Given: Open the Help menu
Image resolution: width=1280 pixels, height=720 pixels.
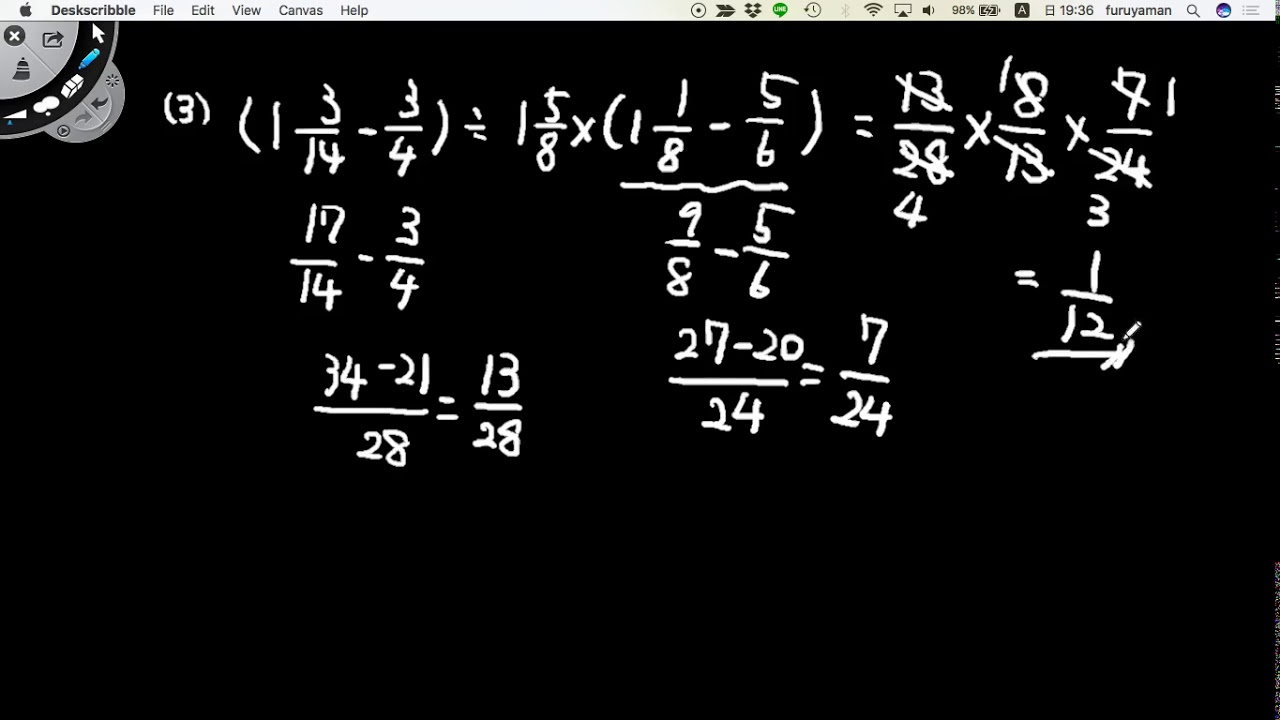Looking at the screenshot, I should coord(354,10).
